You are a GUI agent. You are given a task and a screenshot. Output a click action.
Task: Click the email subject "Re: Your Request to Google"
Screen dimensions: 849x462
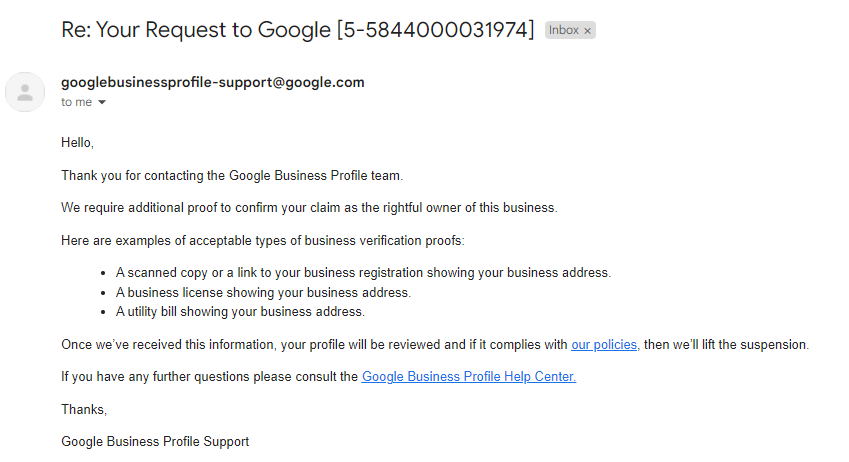click(196, 30)
